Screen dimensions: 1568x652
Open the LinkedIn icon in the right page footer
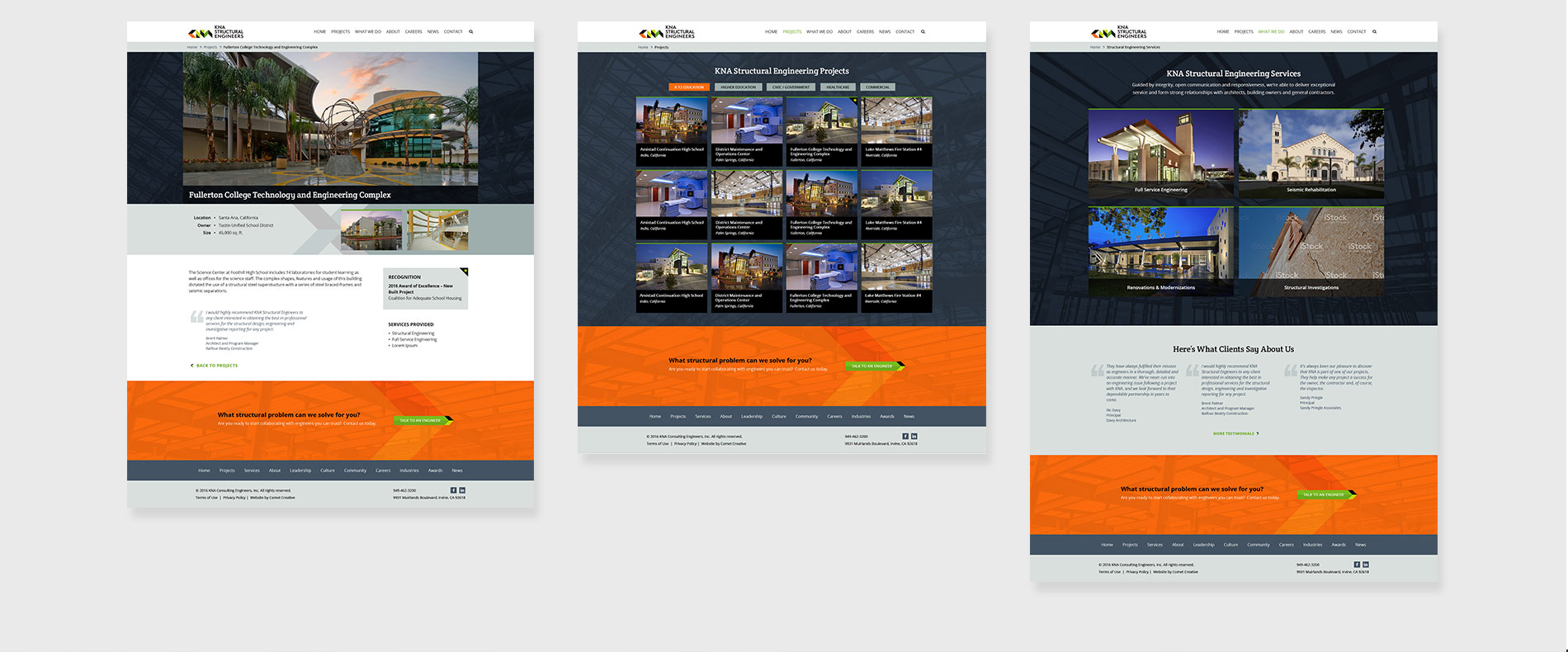[x=1366, y=565]
